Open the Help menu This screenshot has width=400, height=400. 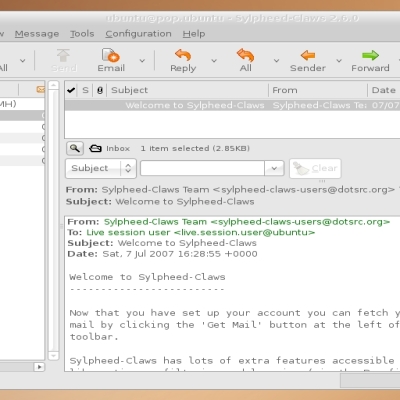[x=194, y=34]
